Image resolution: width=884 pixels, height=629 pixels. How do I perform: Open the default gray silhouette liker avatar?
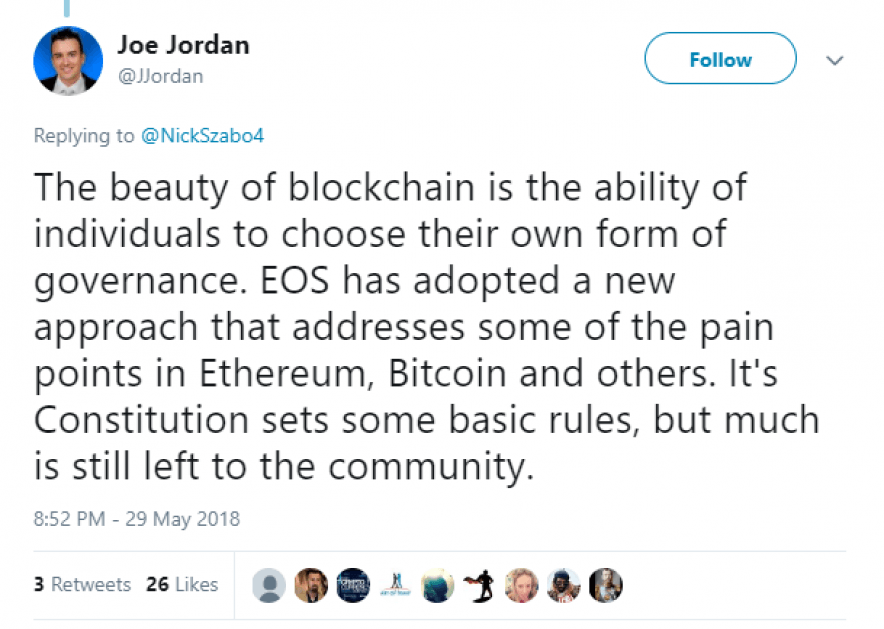(x=268, y=585)
